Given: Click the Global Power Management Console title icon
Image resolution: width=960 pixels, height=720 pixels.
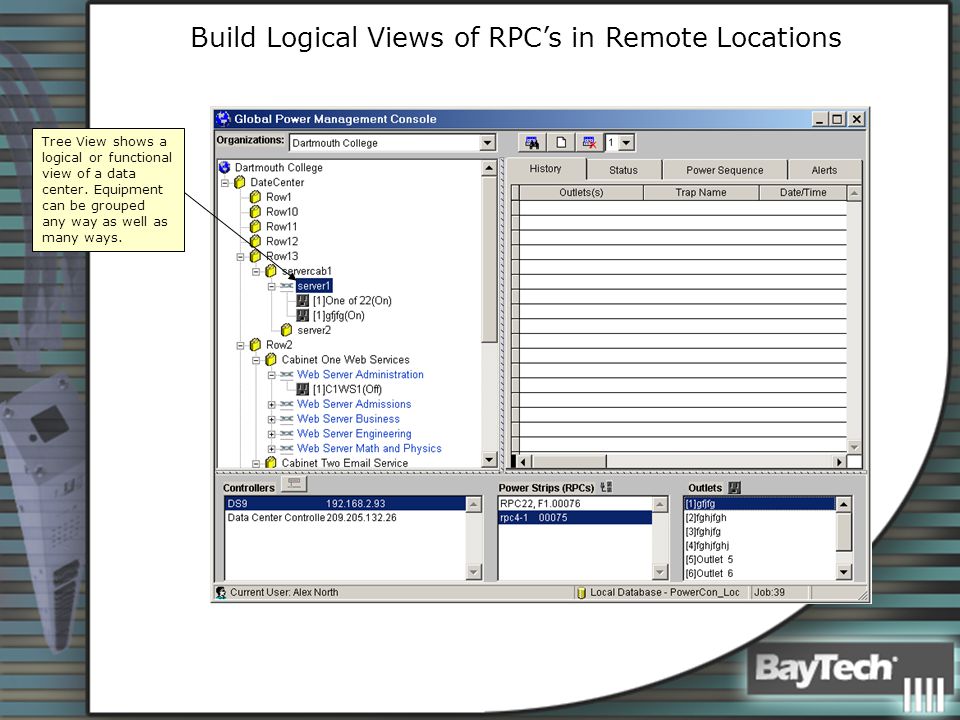Looking at the screenshot, I should point(223,119).
